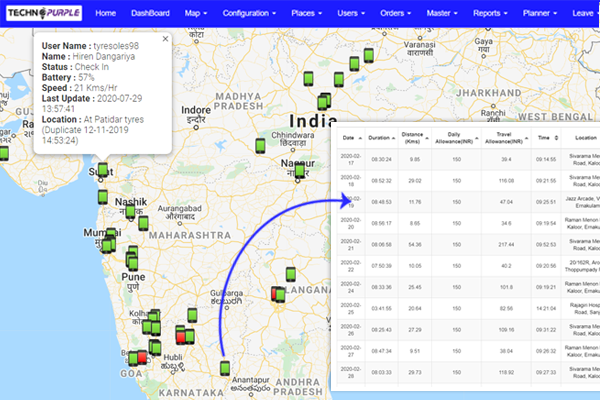Sort table by Duration column
The width and height of the screenshot is (600, 400).
coord(382,138)
